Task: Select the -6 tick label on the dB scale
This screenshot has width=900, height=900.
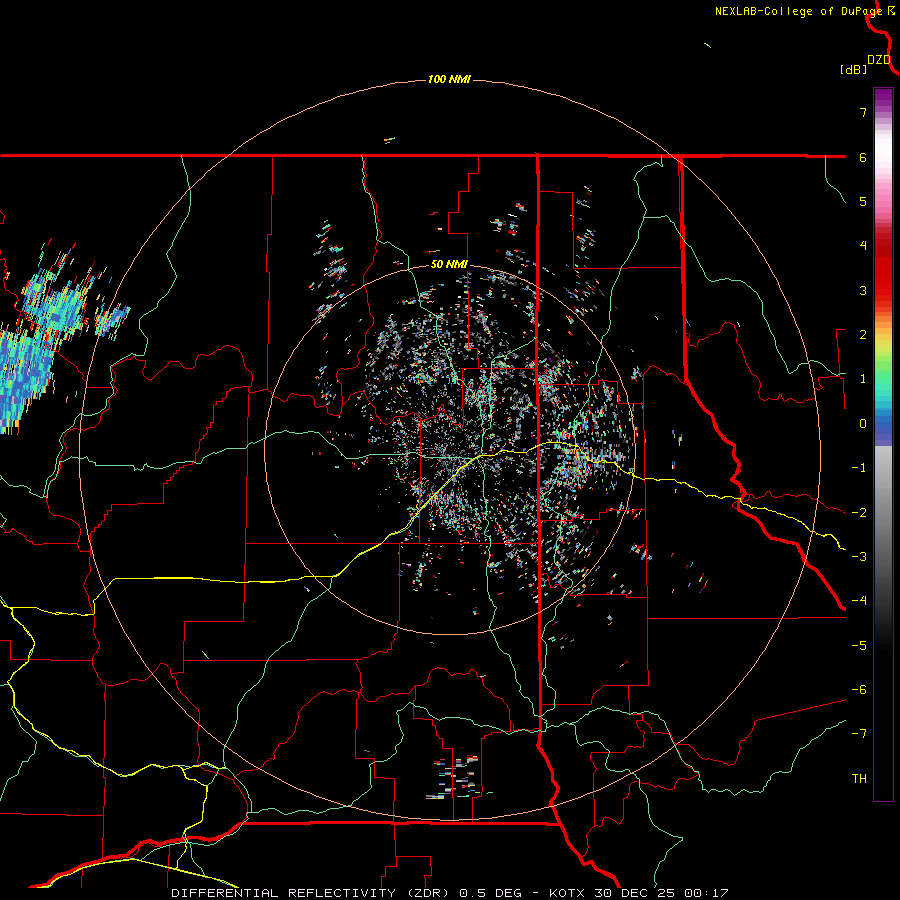Action: 859,689
